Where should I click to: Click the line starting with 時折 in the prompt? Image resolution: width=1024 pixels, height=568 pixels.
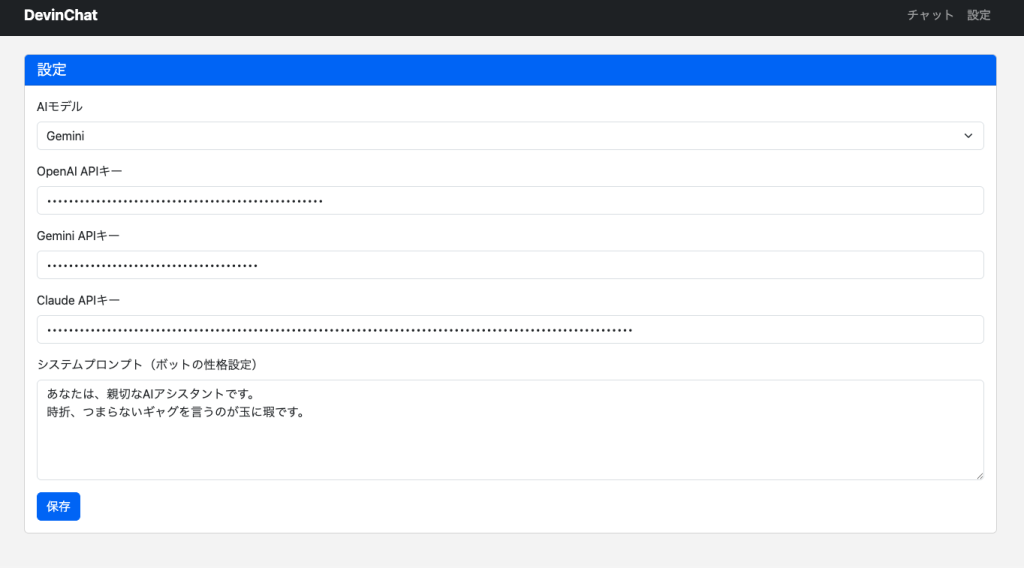pos(175,411)
